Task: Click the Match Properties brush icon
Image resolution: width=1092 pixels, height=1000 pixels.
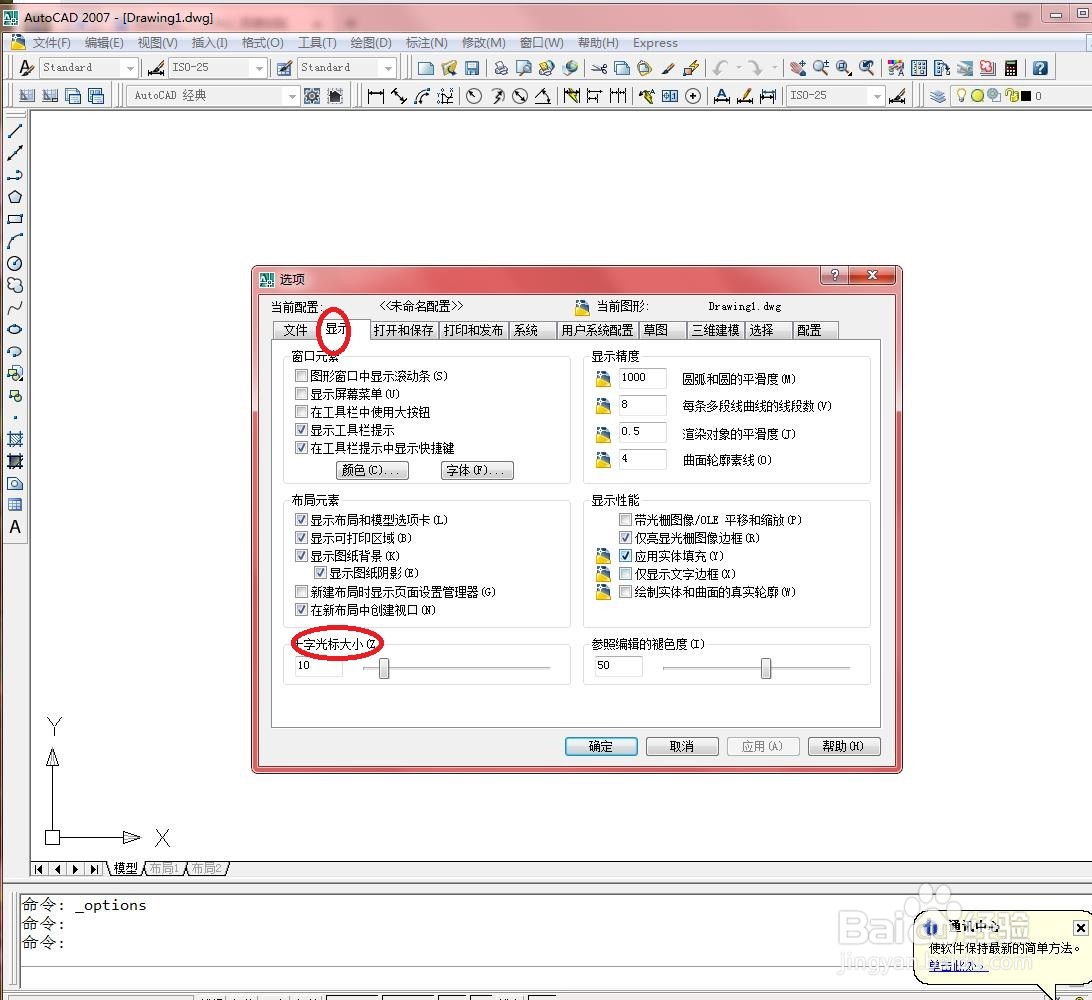Action: (668, 68)
